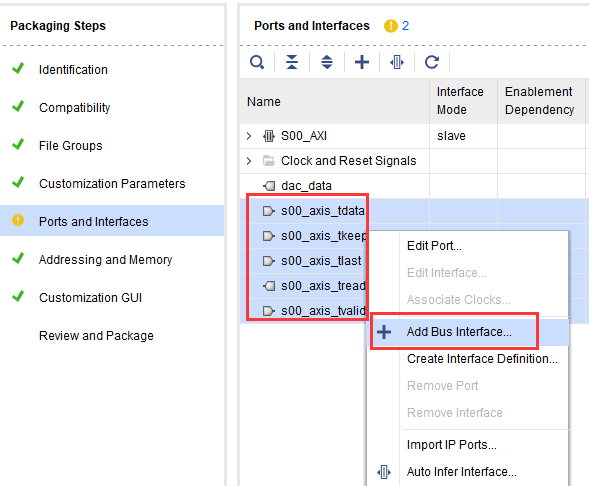Click the search icon in Ports toolbar

(x=257, y=62)
